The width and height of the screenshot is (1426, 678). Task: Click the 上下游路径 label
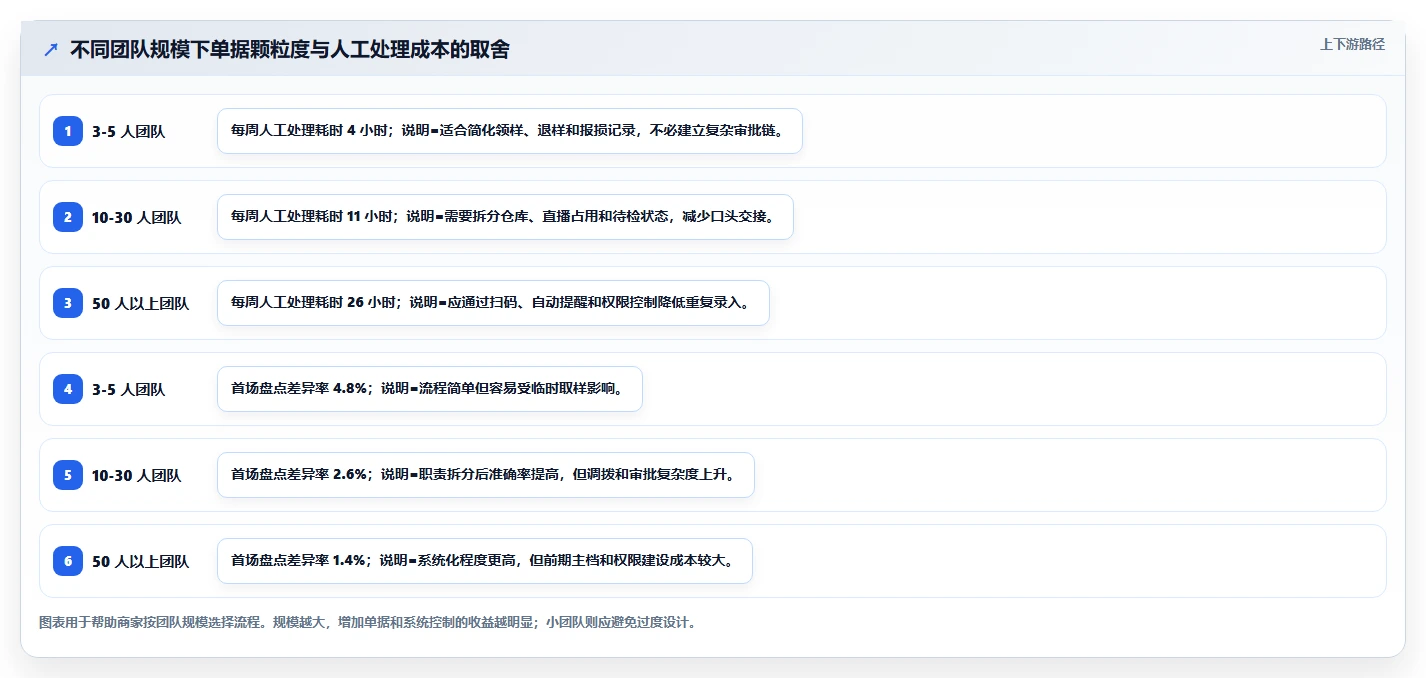pyautogui.click(x=1352, y=44)
